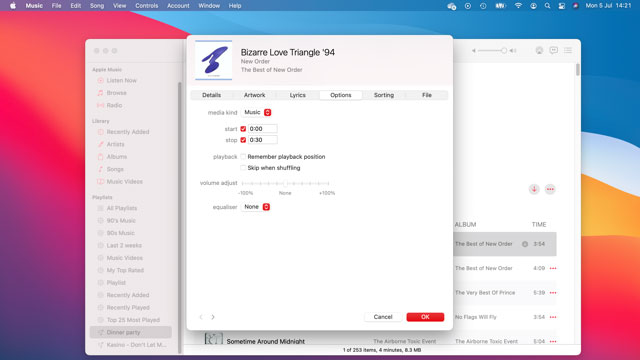Download the playlist with arrow button
This screenshot has height=360, width=640.
(534, 189)
